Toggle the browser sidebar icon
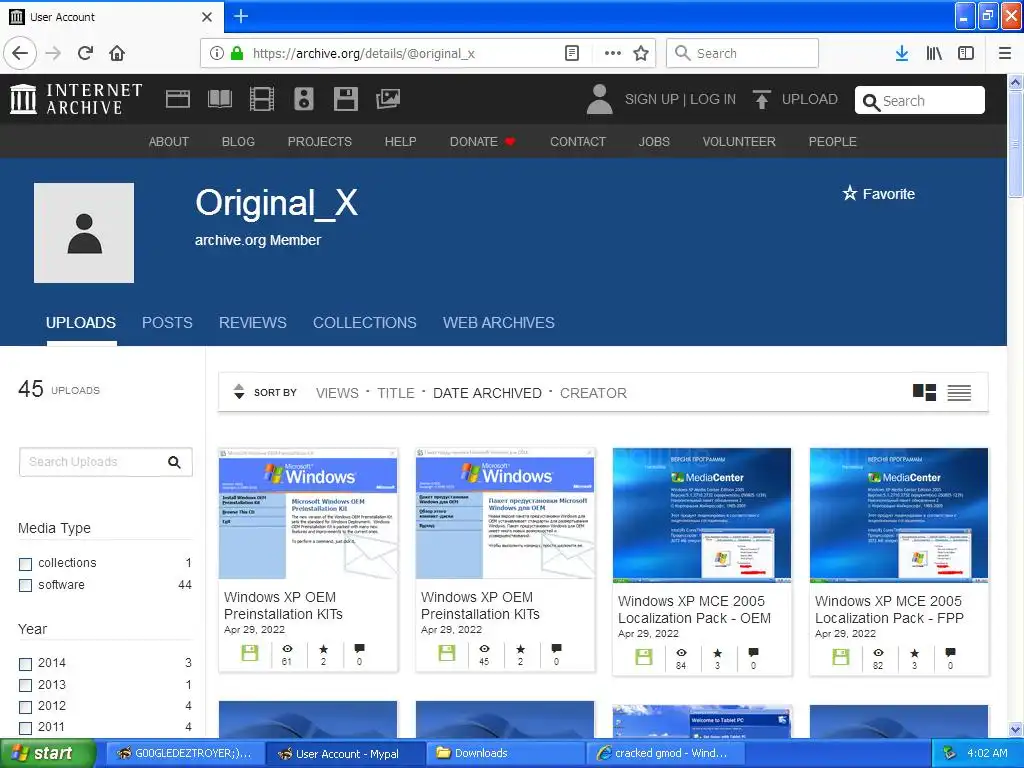Viewport: 1024px width, 768px height. click(x=966, y=53)
